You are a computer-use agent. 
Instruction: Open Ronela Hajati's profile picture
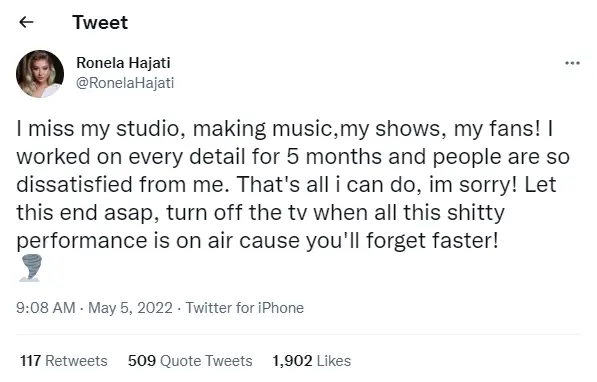coord(40,74)
